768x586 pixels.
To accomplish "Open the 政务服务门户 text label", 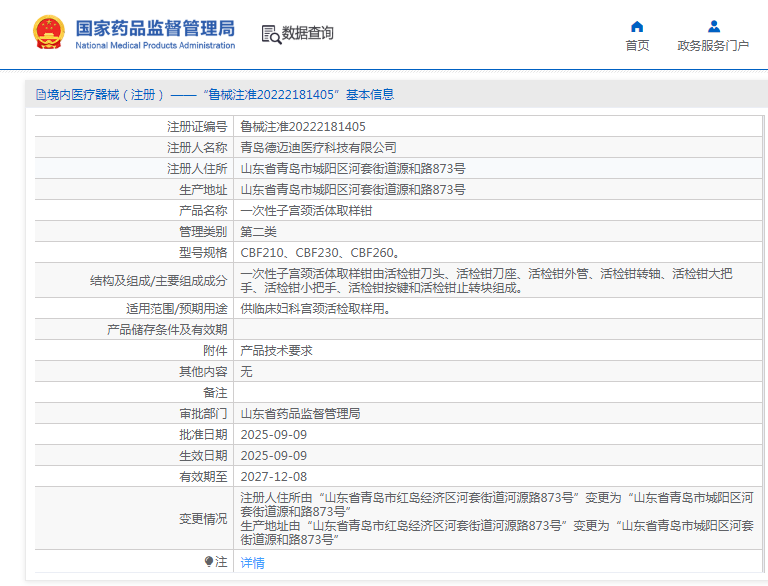I will (713, 46).
